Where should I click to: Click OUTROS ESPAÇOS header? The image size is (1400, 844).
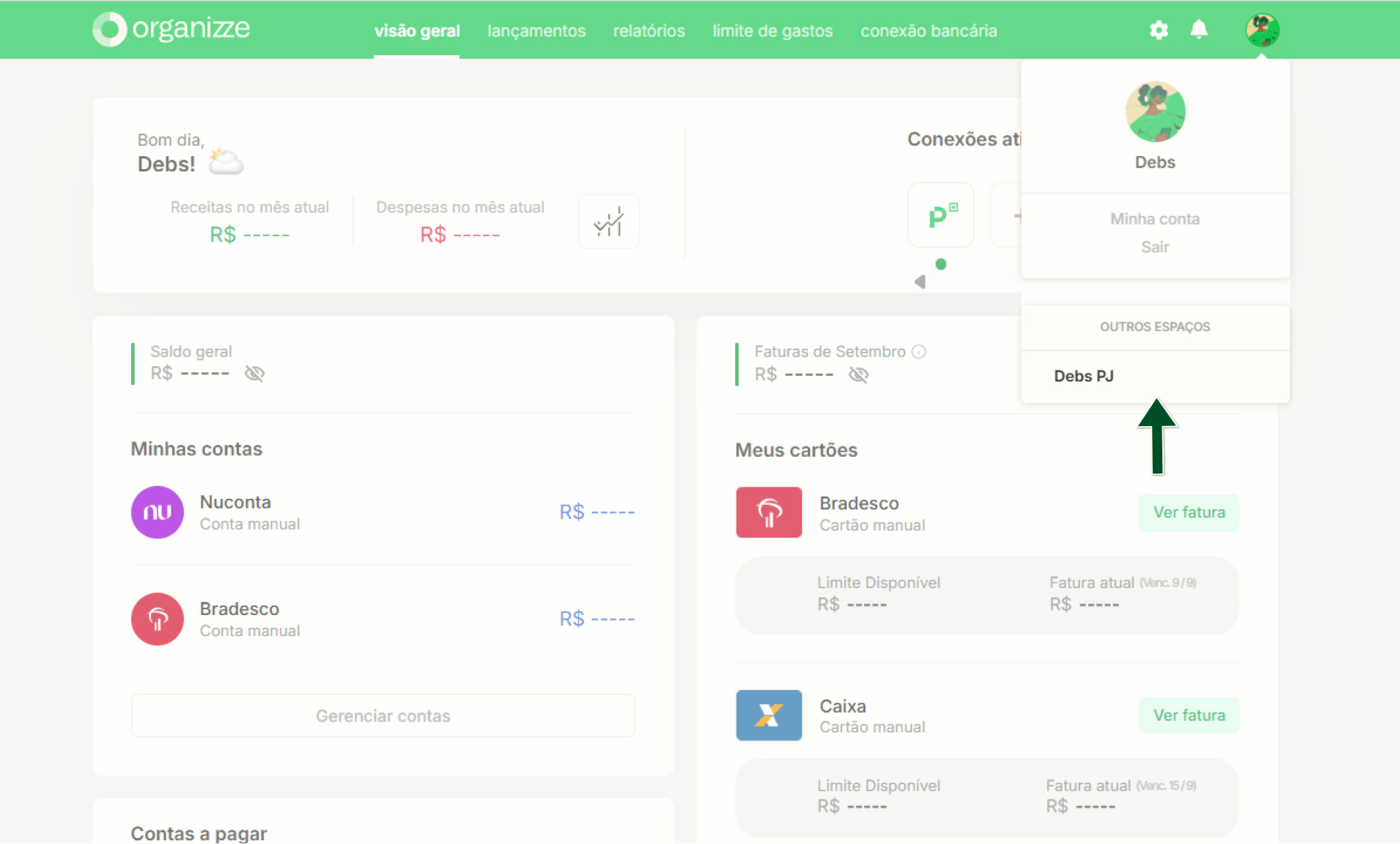(1155, 327)
